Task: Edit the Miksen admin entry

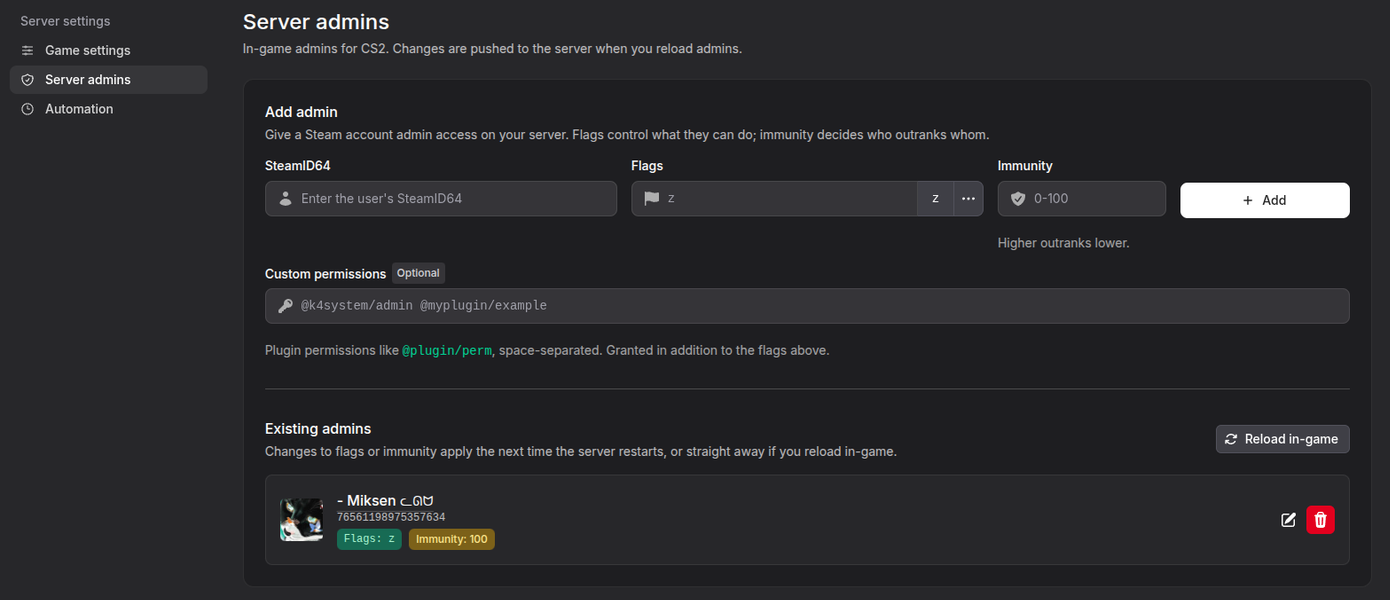Action: (x=1289, y=520)
